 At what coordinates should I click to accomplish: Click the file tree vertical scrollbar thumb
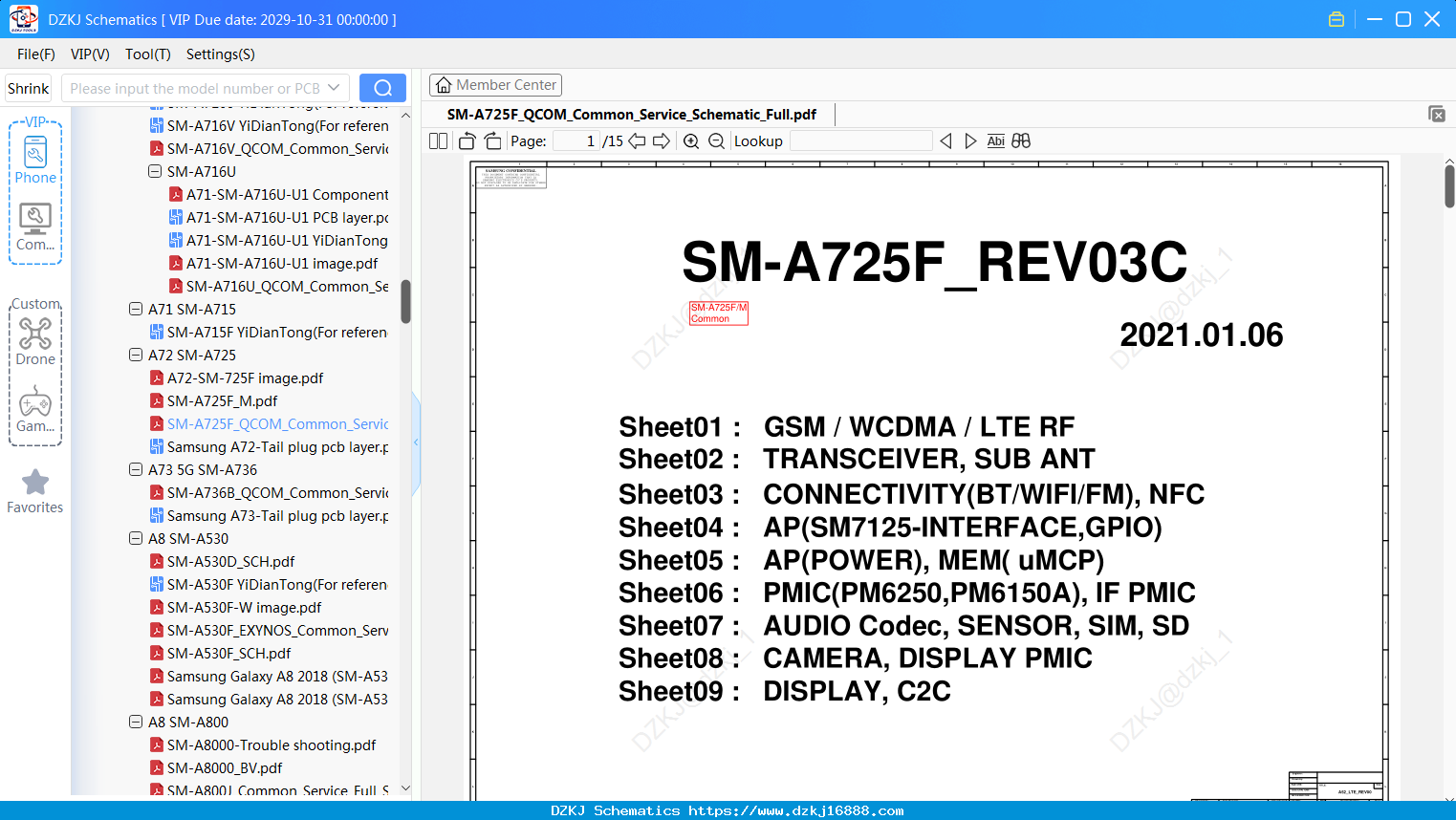click(x=405, y=301)
